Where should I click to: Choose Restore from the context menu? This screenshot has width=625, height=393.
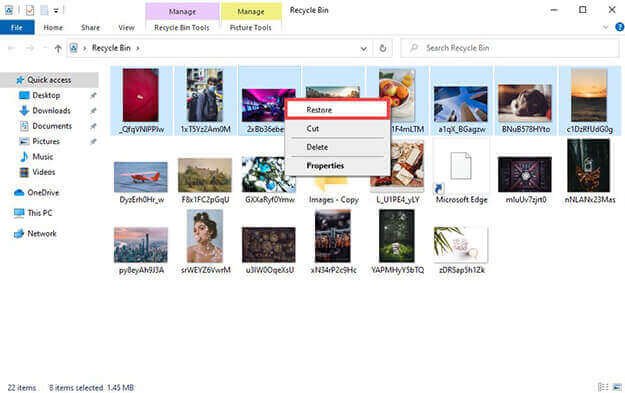[338, 109]
